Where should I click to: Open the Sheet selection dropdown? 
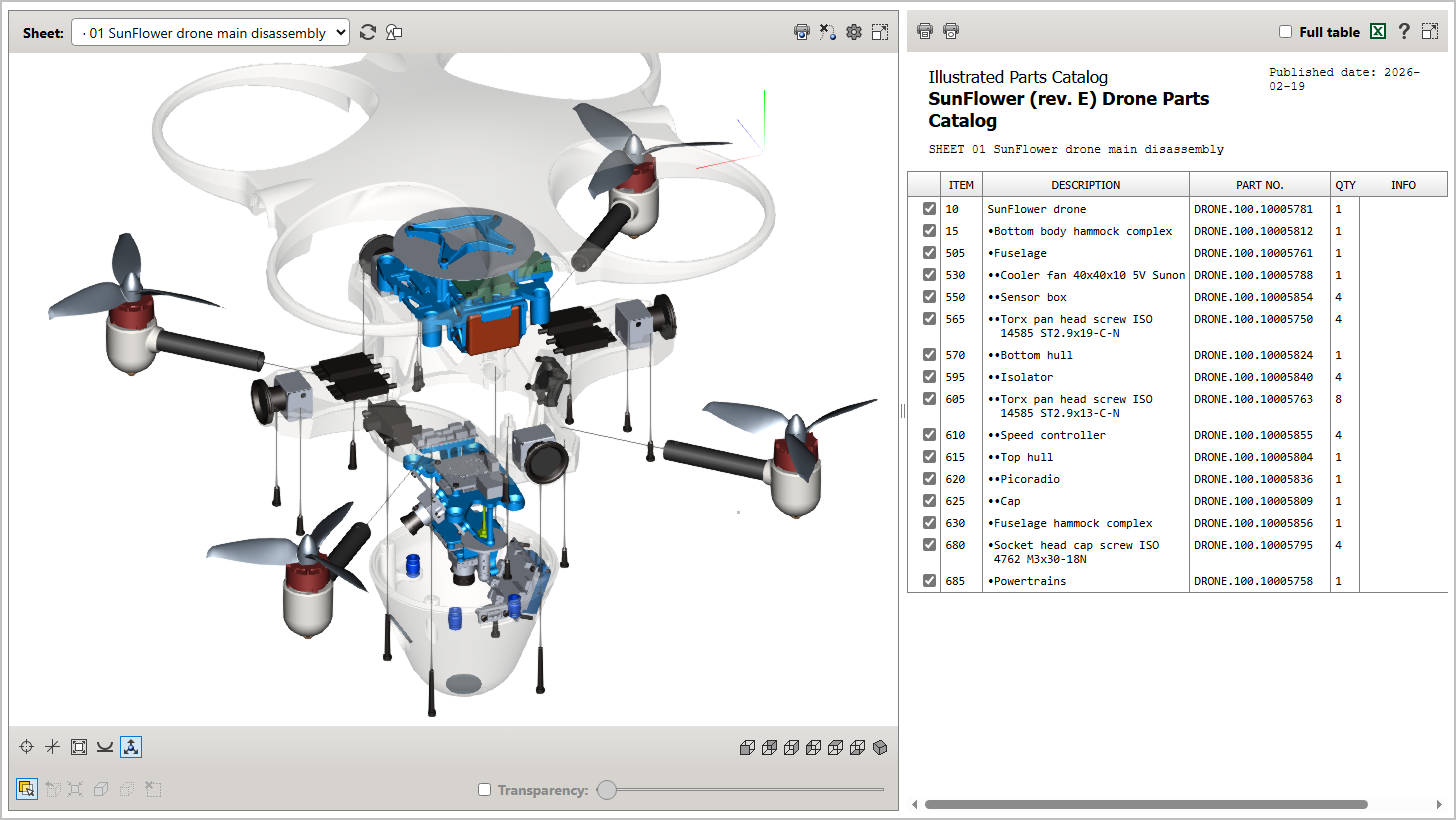click(x=211, y=33)
